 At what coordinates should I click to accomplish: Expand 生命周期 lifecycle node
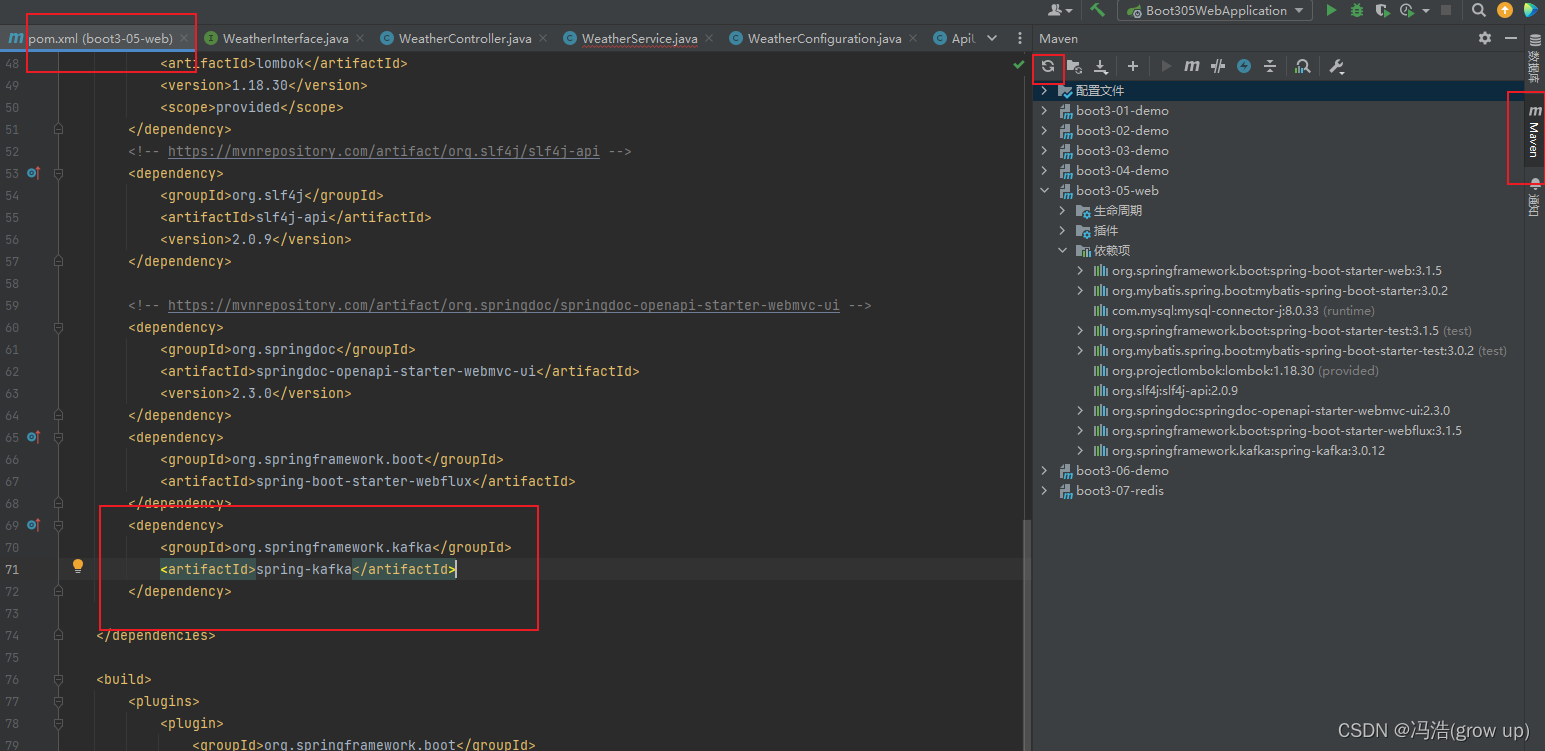point(1063,210)
